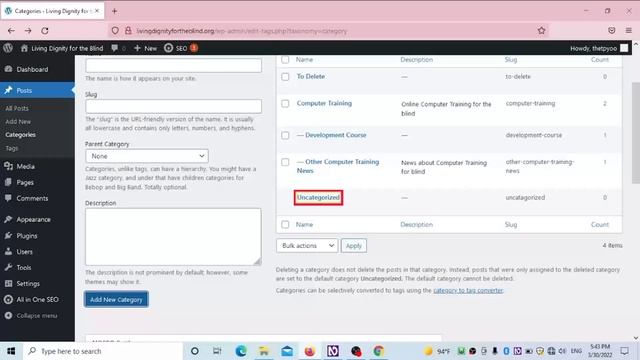Open the Tags submenu
Viewport: 640px width, 360px height.
(x=12, y=148)
